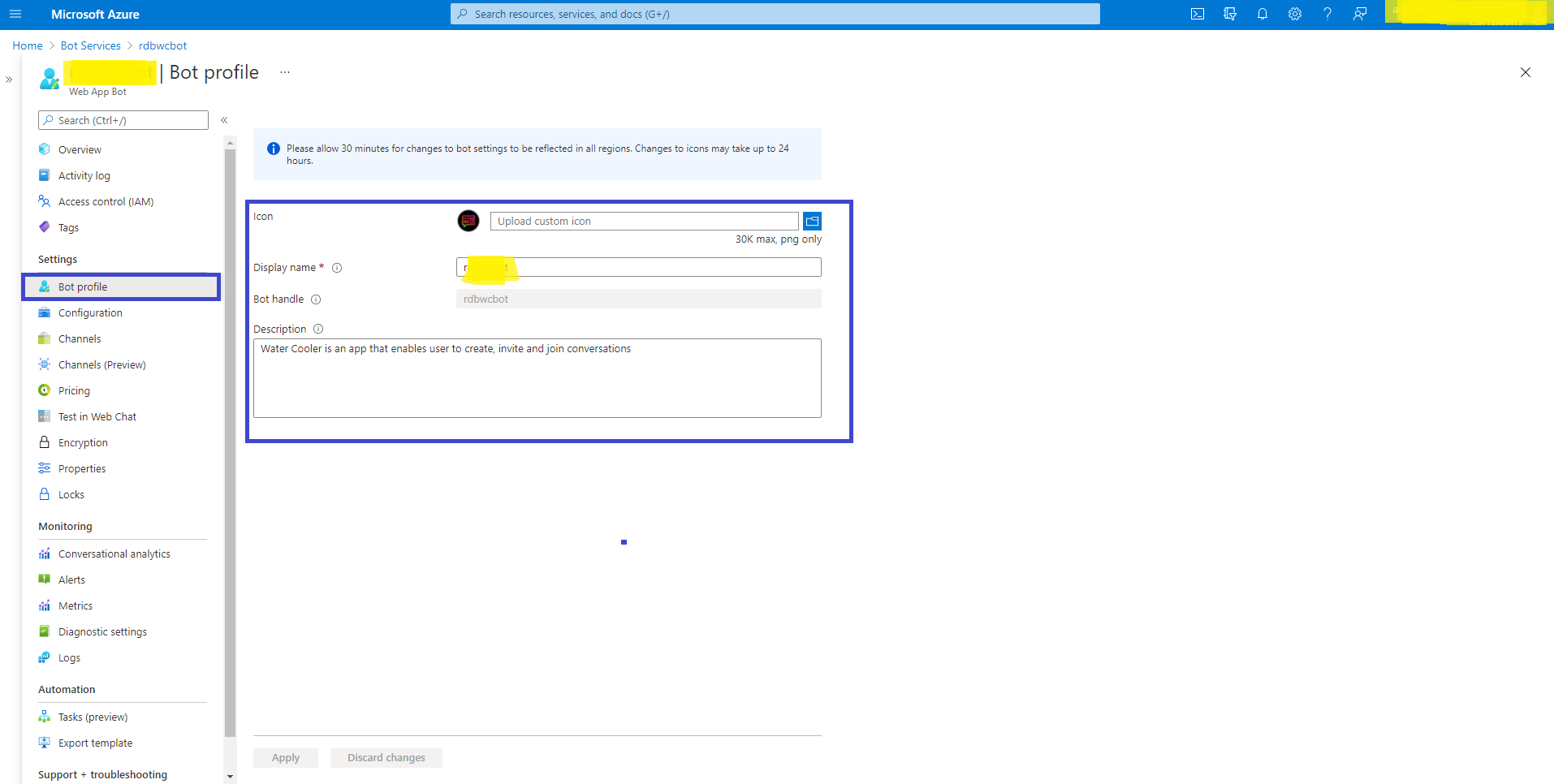Click the Encryption lock icon
The image size is (1554, 784).
click(45, 442)
